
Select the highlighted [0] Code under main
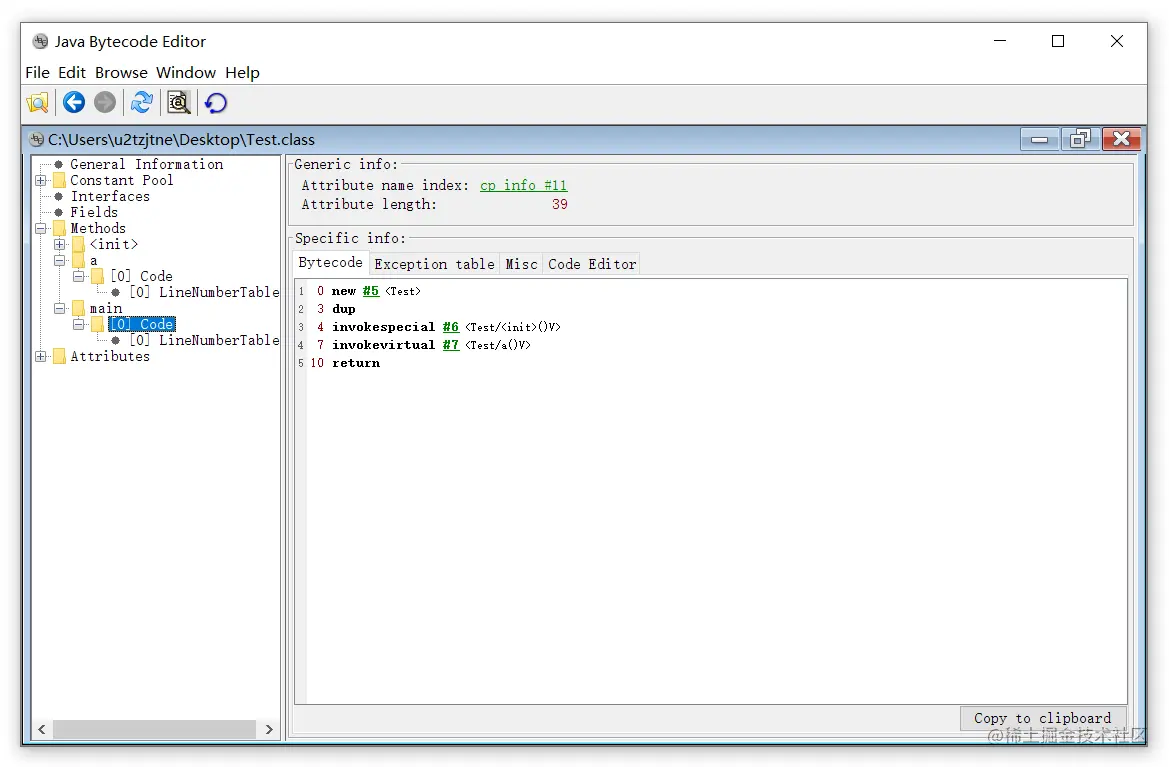tap(142, 324)
